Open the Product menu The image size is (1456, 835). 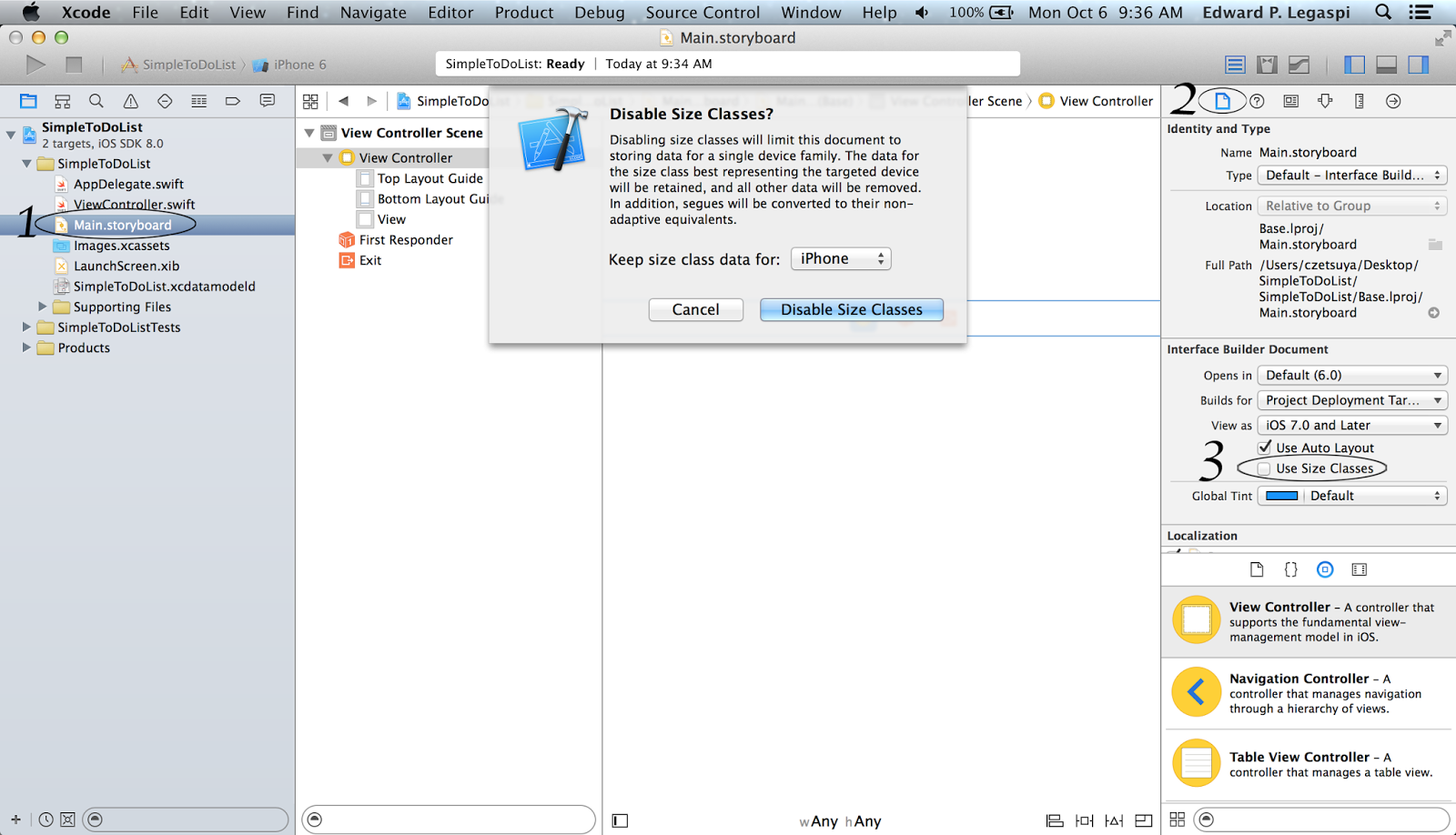pyautogui.click(x=524, y=13)
